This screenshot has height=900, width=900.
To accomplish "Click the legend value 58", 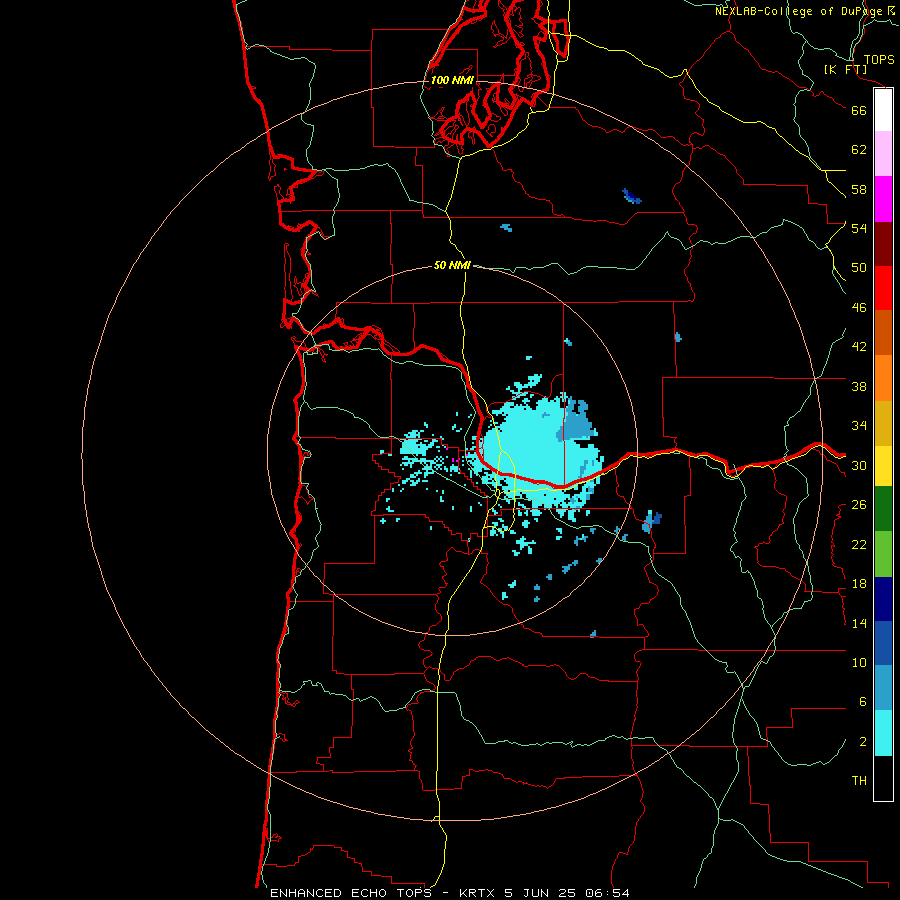I will tap(859, 189).
